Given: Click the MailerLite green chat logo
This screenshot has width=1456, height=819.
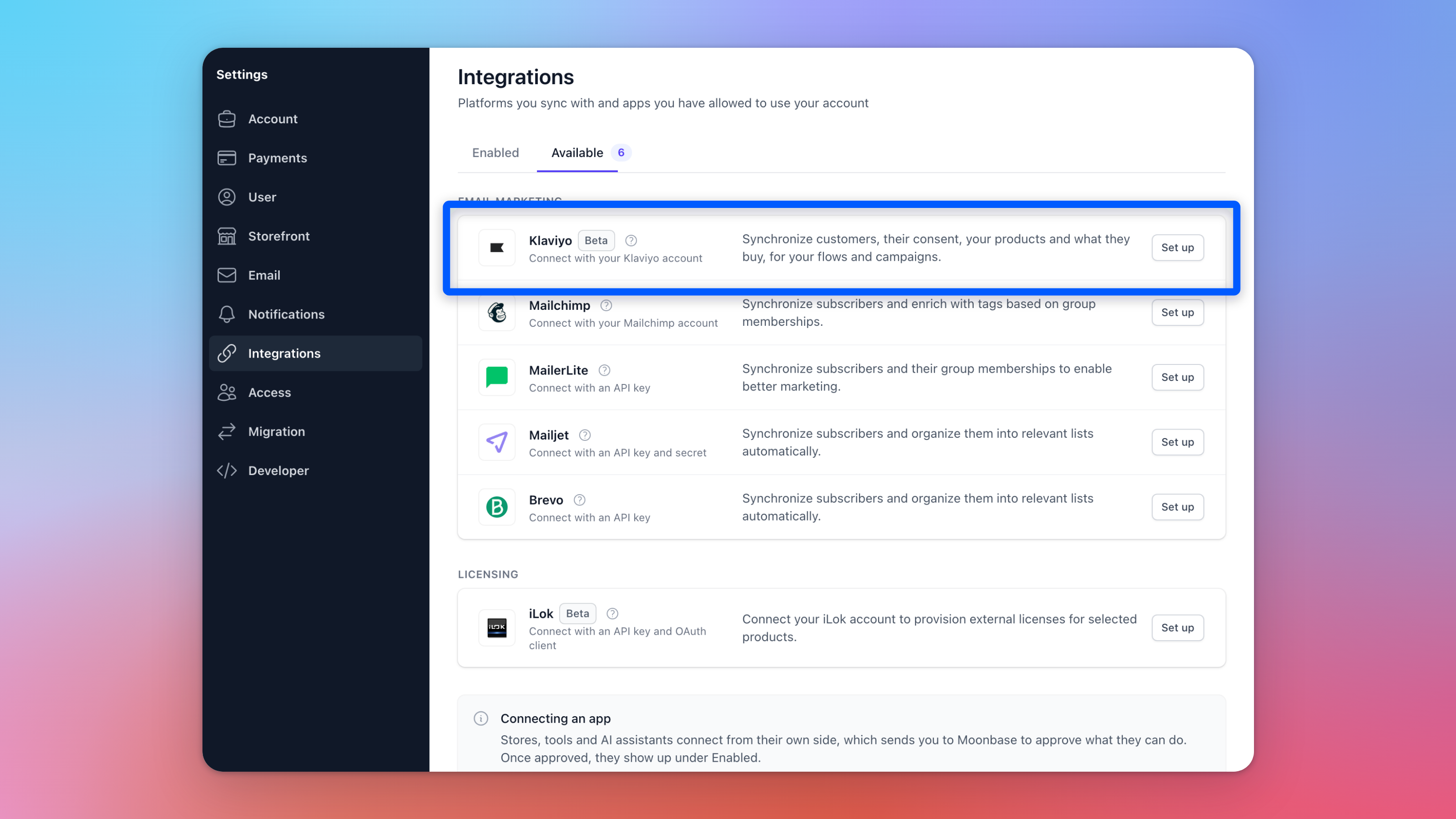Looking at the screenshot, I should (497, 378).
